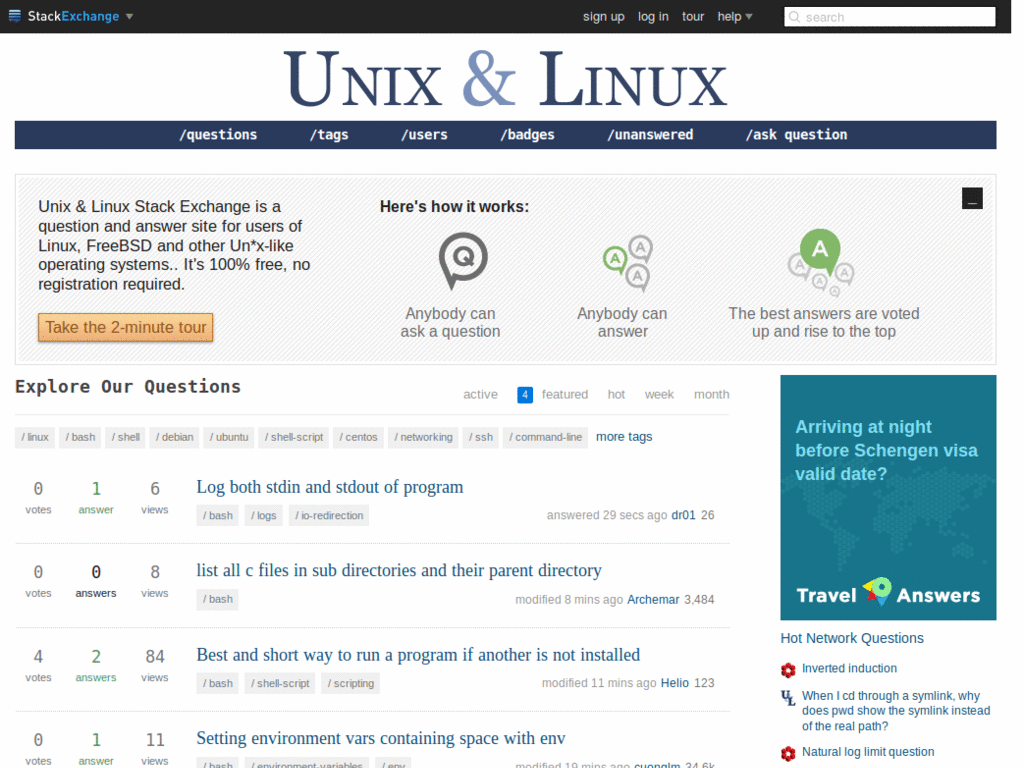Click the Anybody can answer bubbles icon
The height and width of the screenshot is (768, 1024).
click(x=628, y=263)
